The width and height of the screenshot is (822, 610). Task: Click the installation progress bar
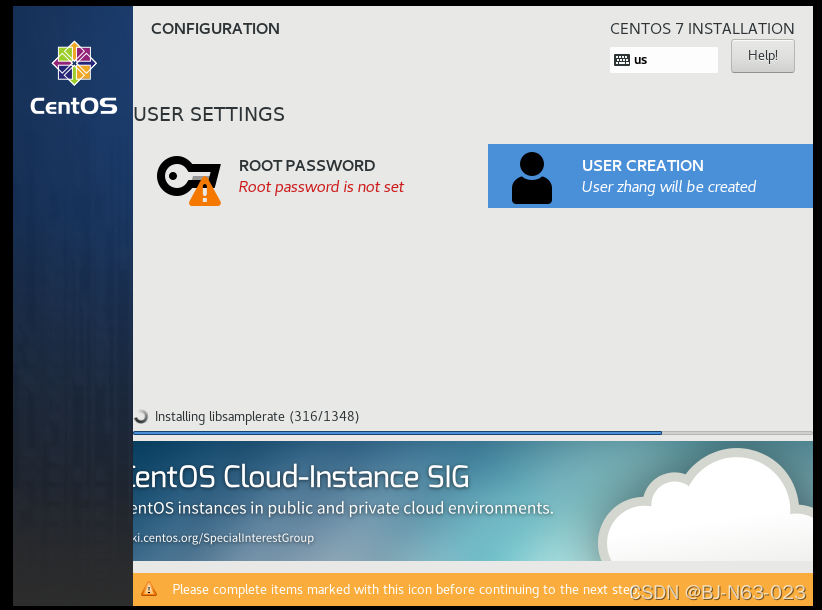[x=473, y=433]
